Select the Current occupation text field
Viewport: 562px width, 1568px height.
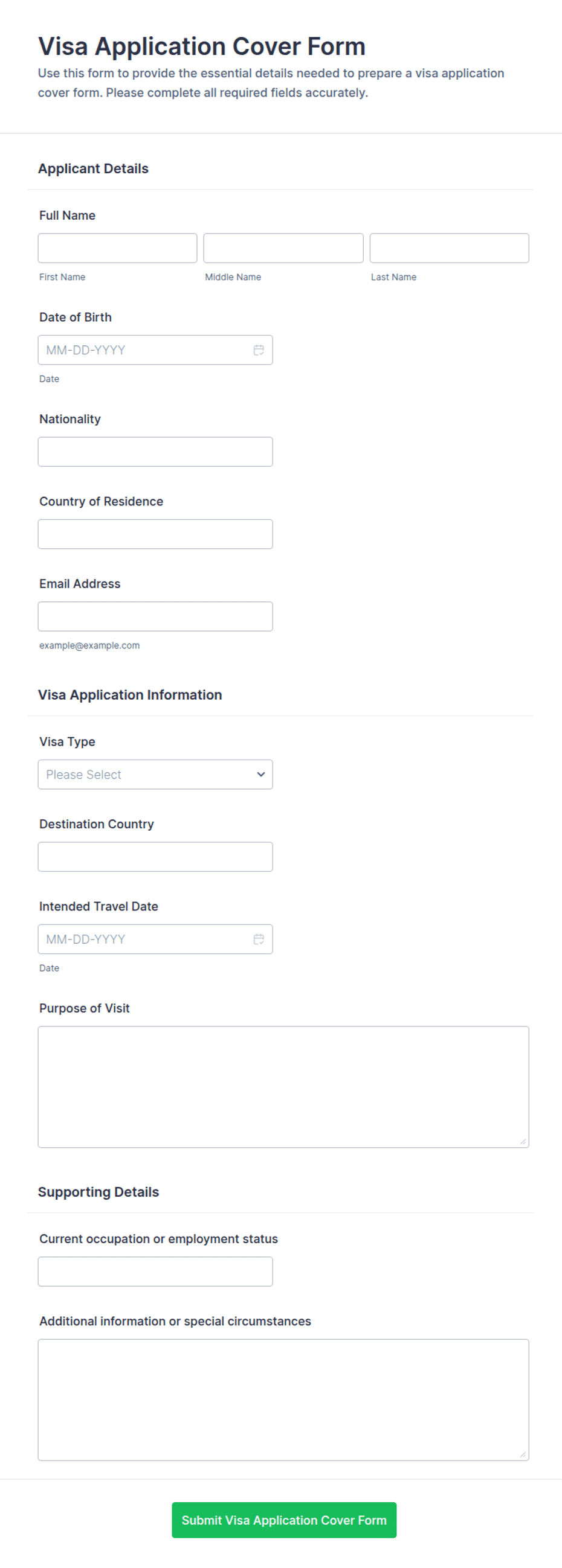pyautogui.click(x=155, y=1272)
